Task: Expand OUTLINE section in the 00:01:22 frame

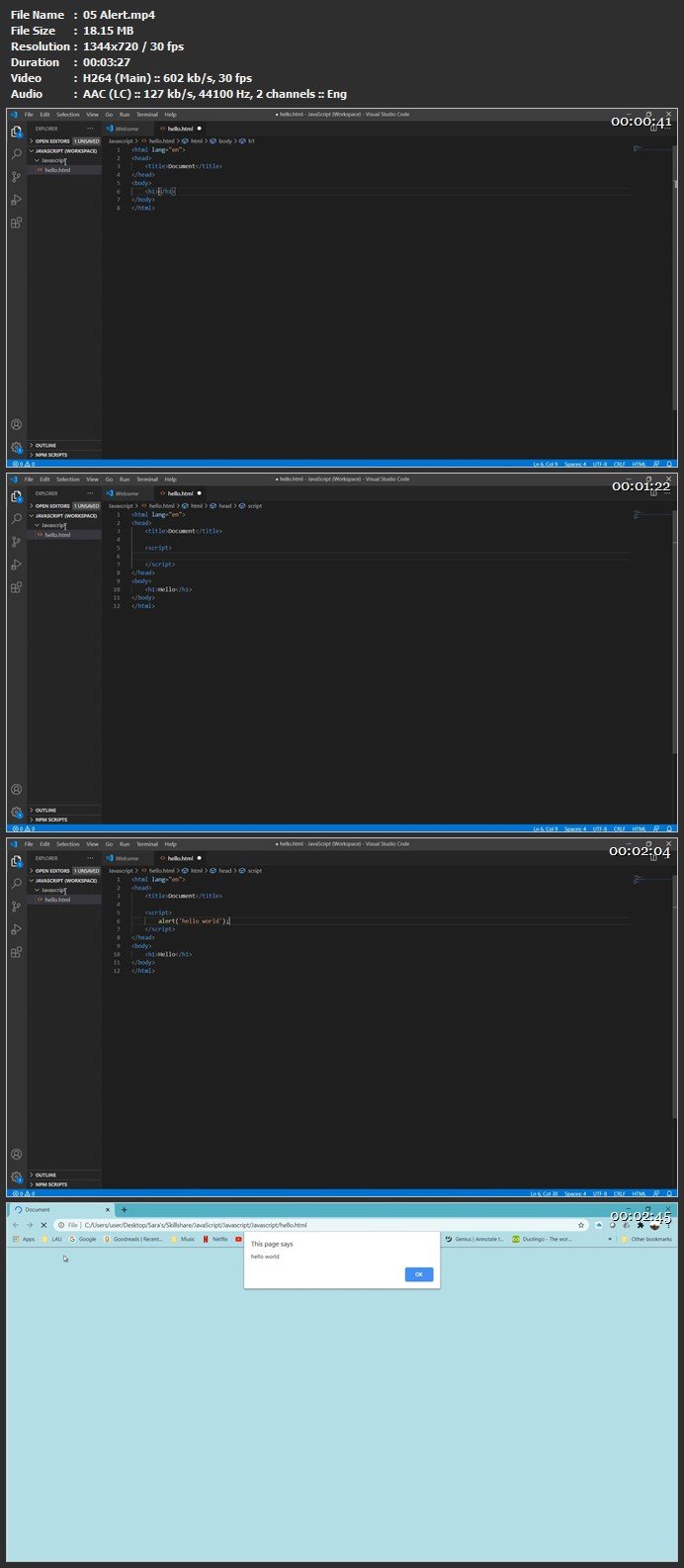Action: click(x=64, y=810)
